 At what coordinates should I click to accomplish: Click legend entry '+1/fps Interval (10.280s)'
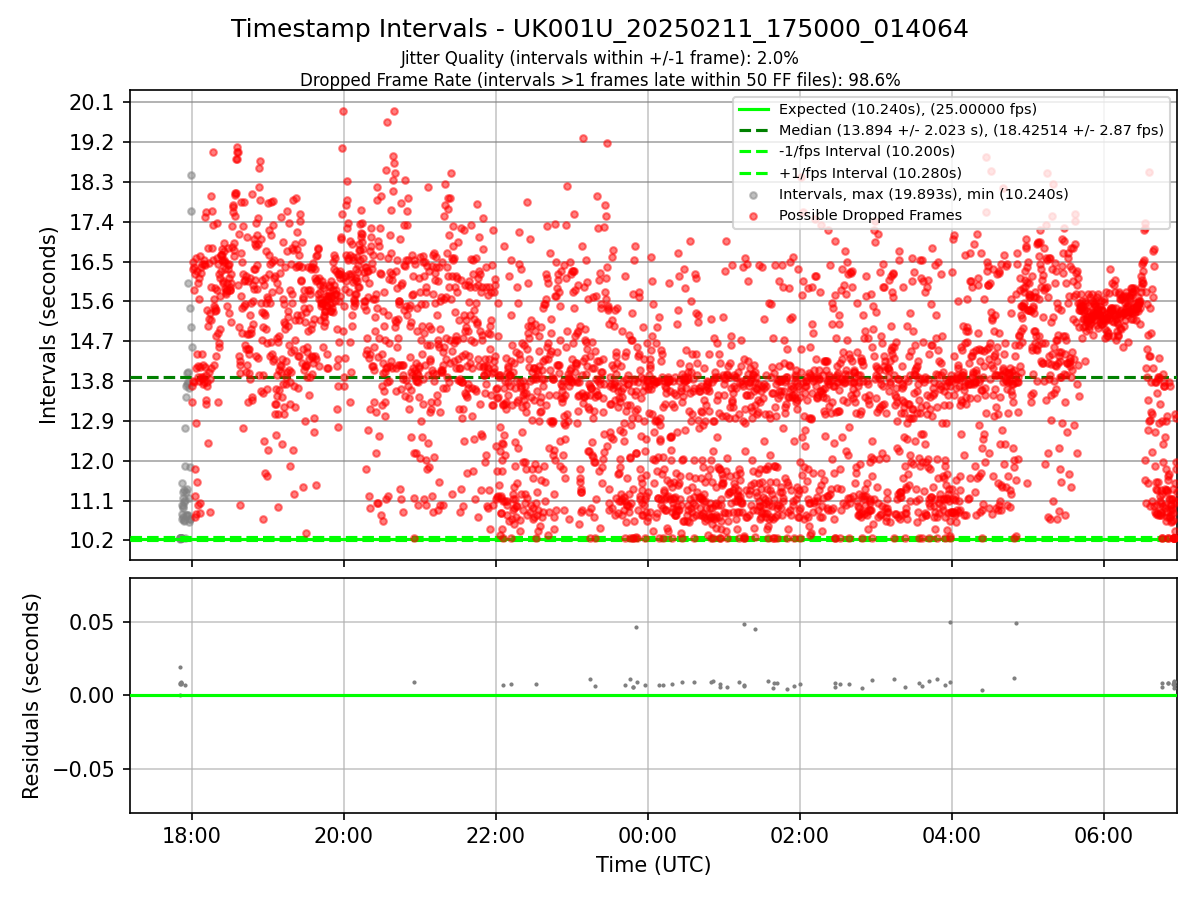tap(869, 173)
